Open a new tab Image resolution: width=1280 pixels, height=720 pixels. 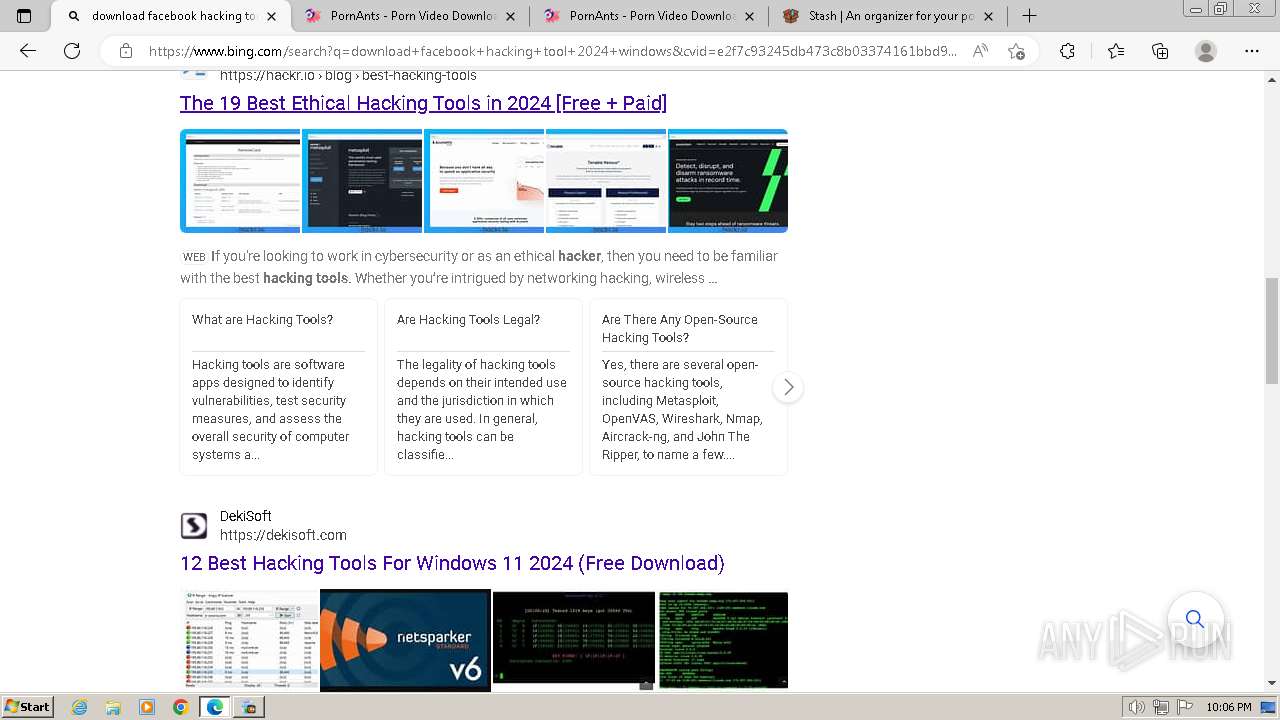coord(1029,16)
